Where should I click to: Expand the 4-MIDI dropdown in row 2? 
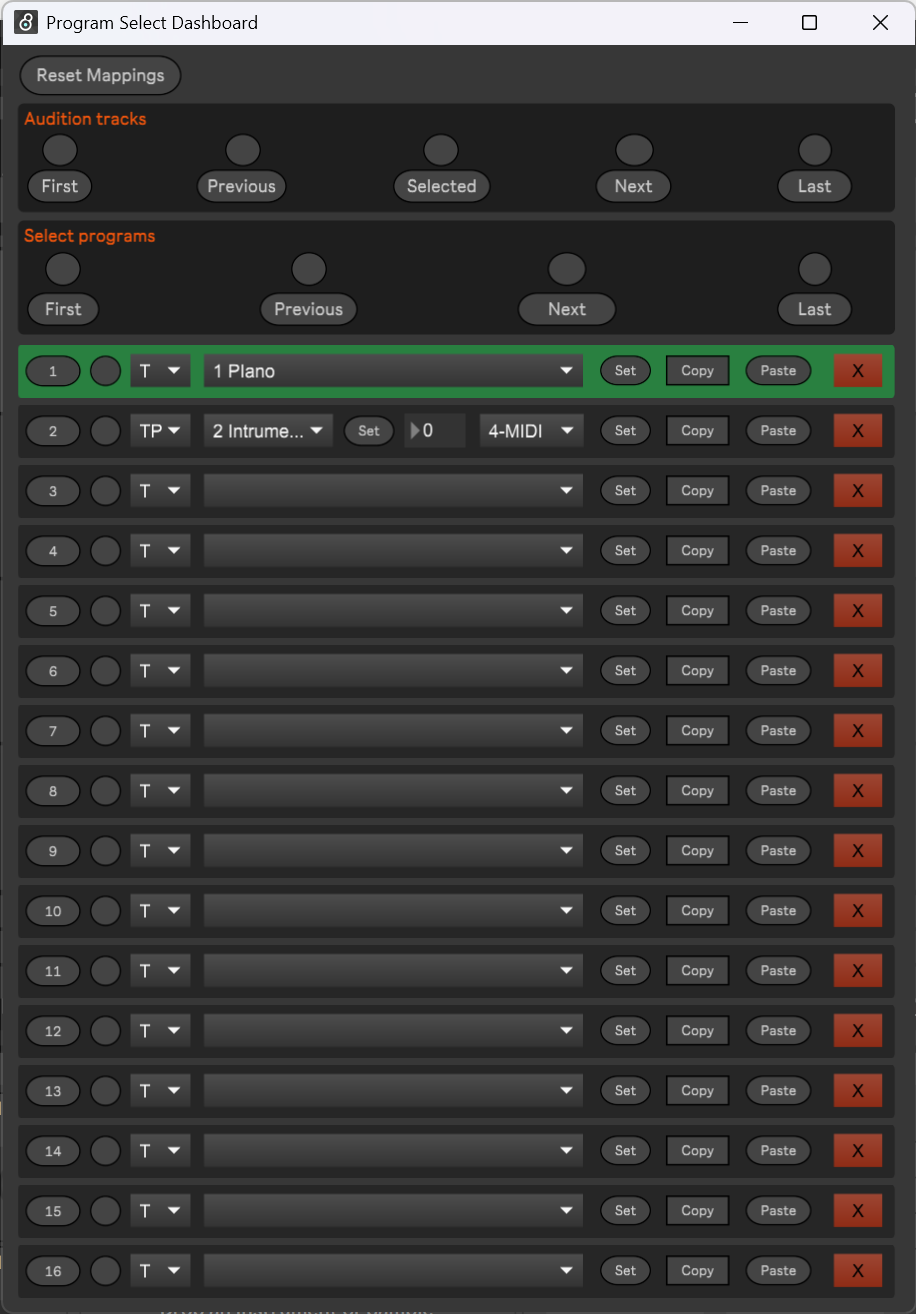click(530, 431)
